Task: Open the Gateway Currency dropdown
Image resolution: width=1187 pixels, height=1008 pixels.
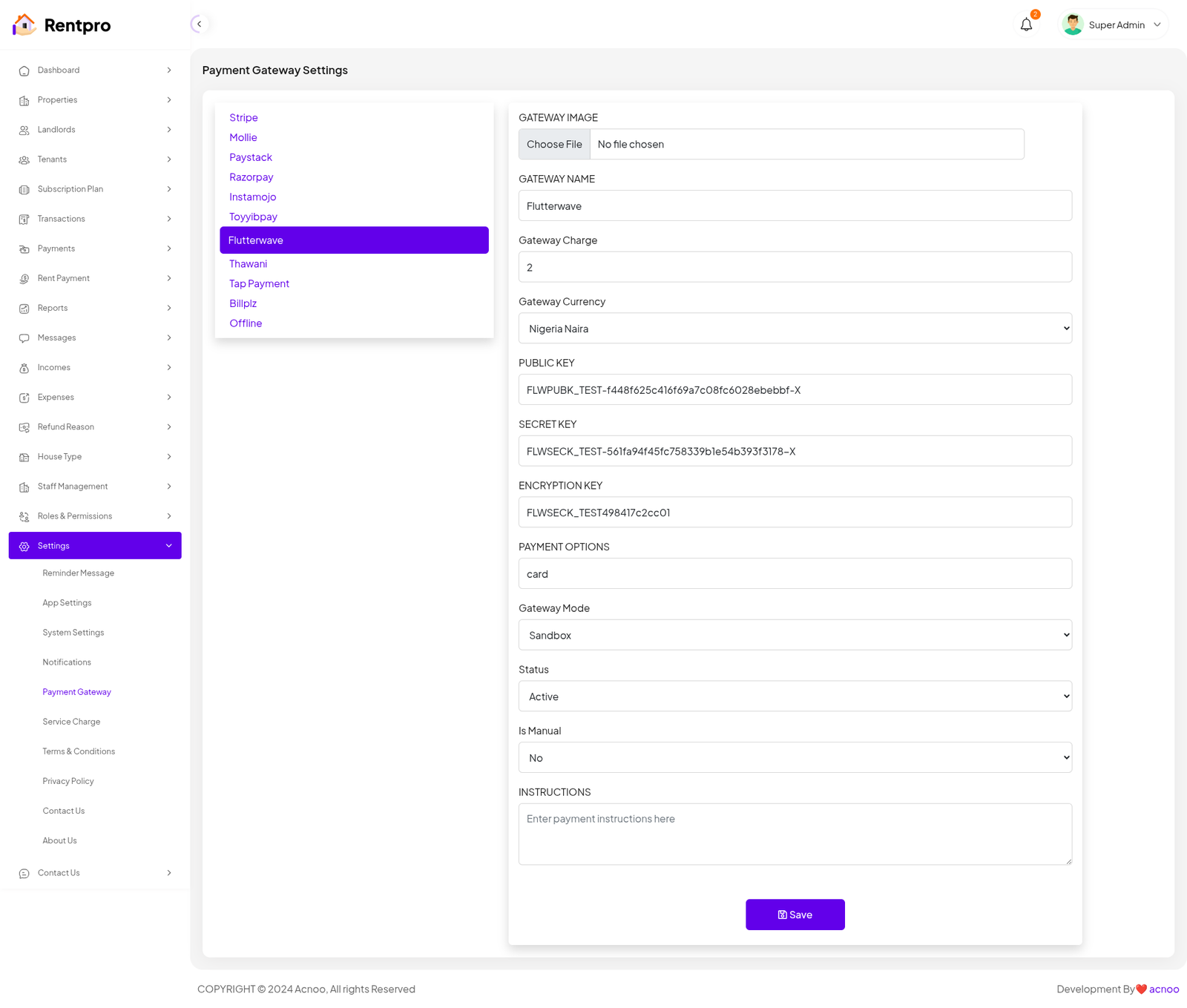Action: coord(795,329)
